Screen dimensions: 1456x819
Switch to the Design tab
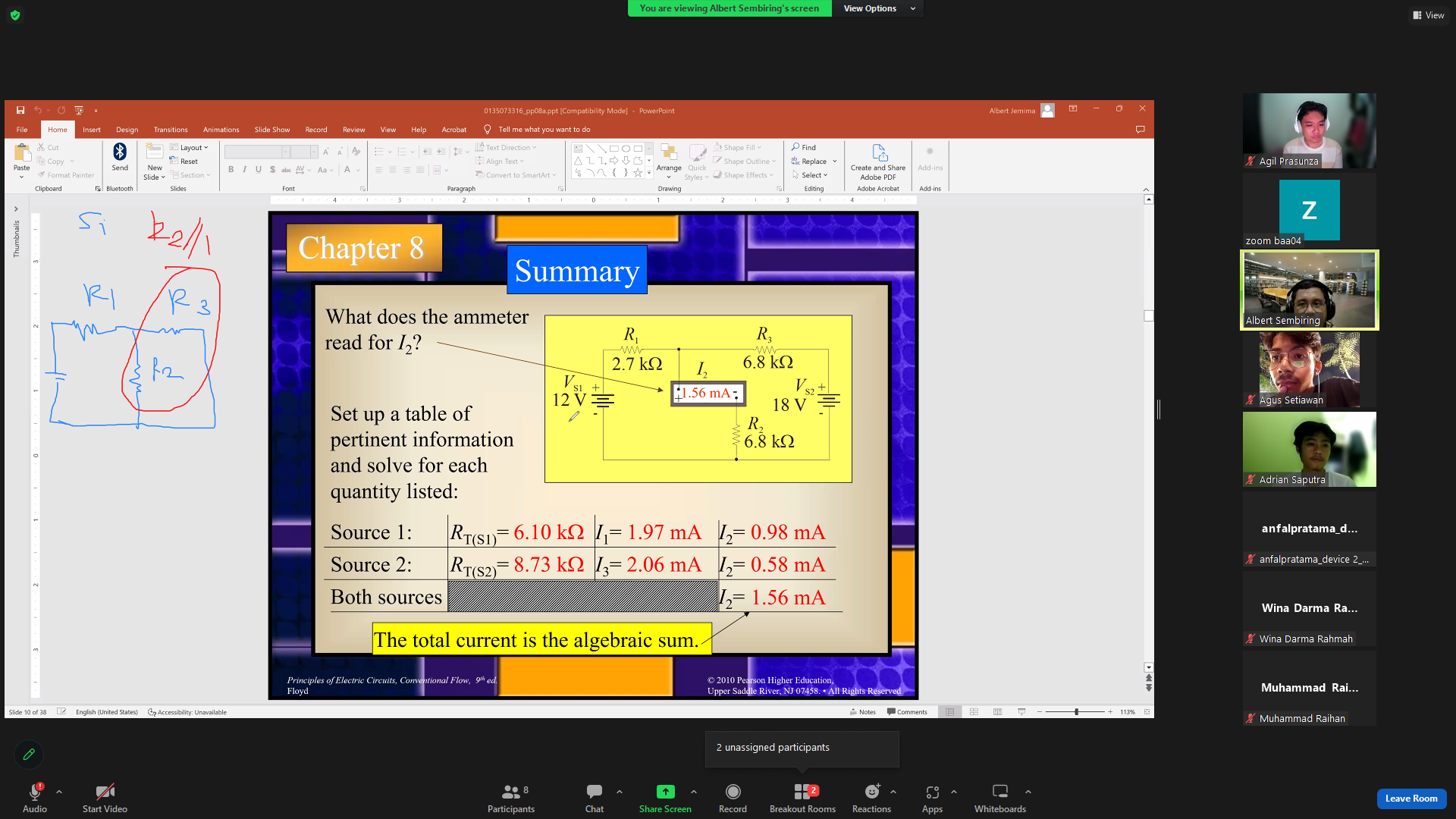[x=127, y=130]
